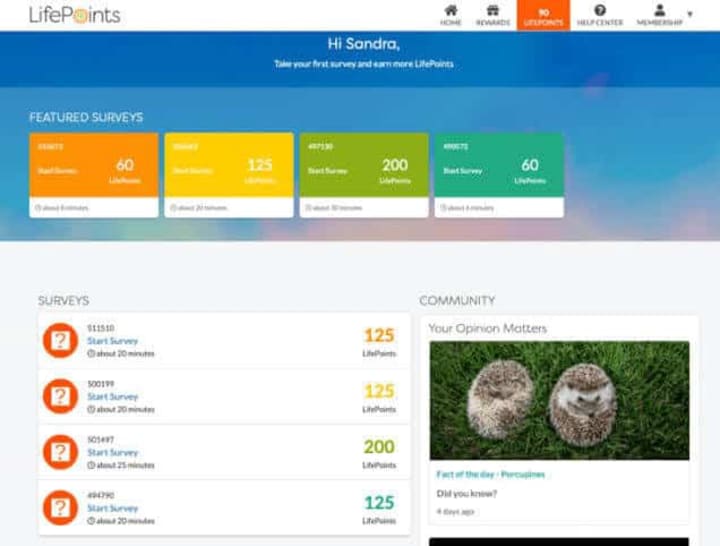Open the Help Center navigation item
This screenshot has width=720, height=546.
600,15
